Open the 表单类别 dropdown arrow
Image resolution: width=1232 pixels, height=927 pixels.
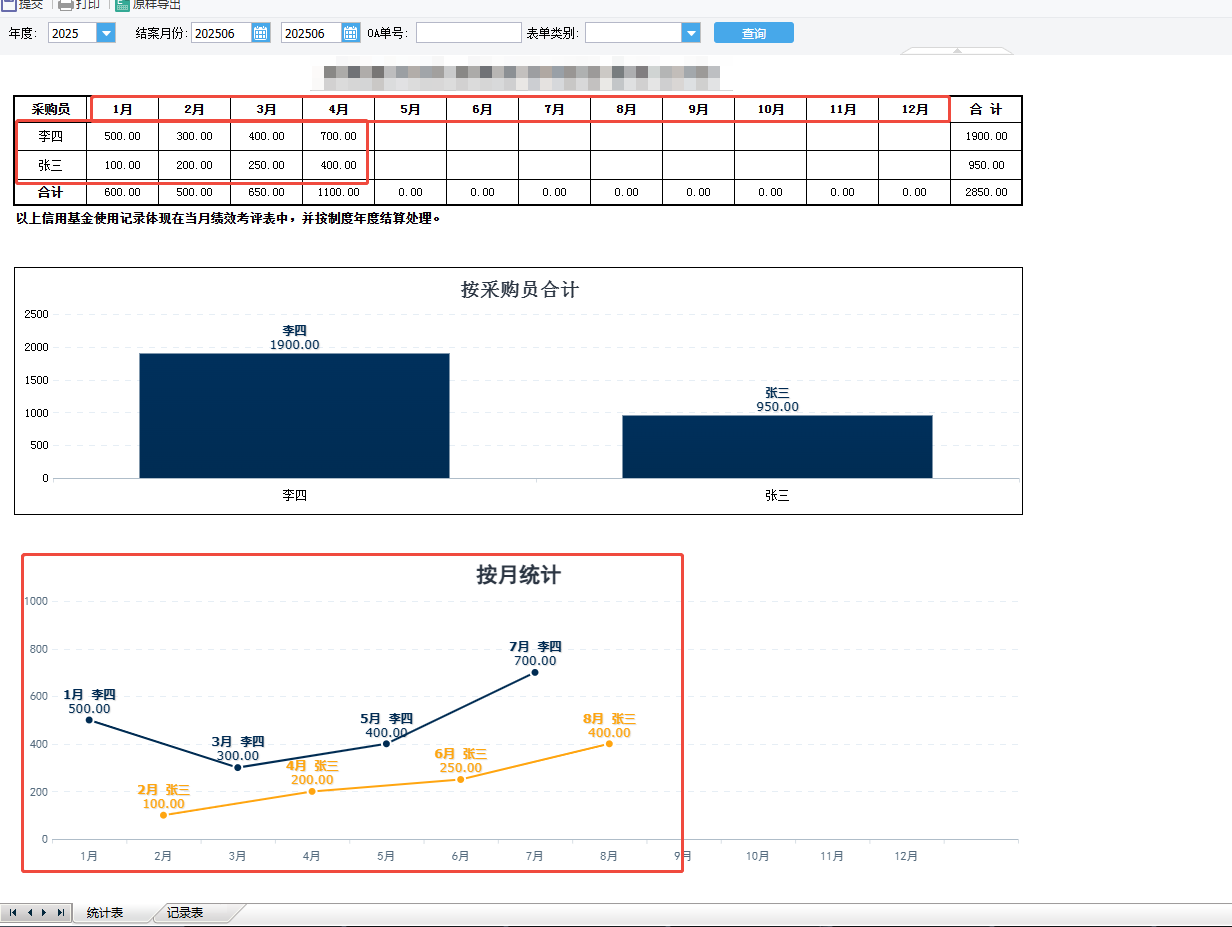click(x=690, y=33)
